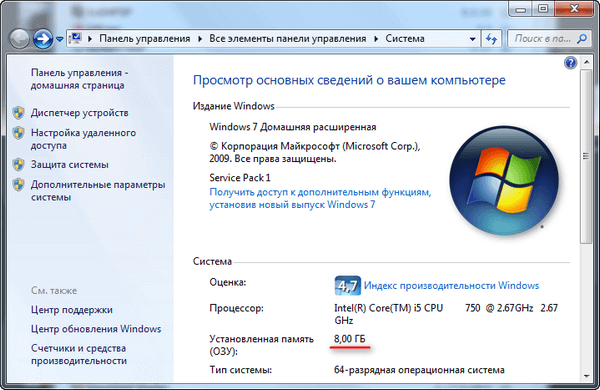Click the refresh button beside address bar
Viewport: 600px width, 390px height.
[x=491, y=39]
